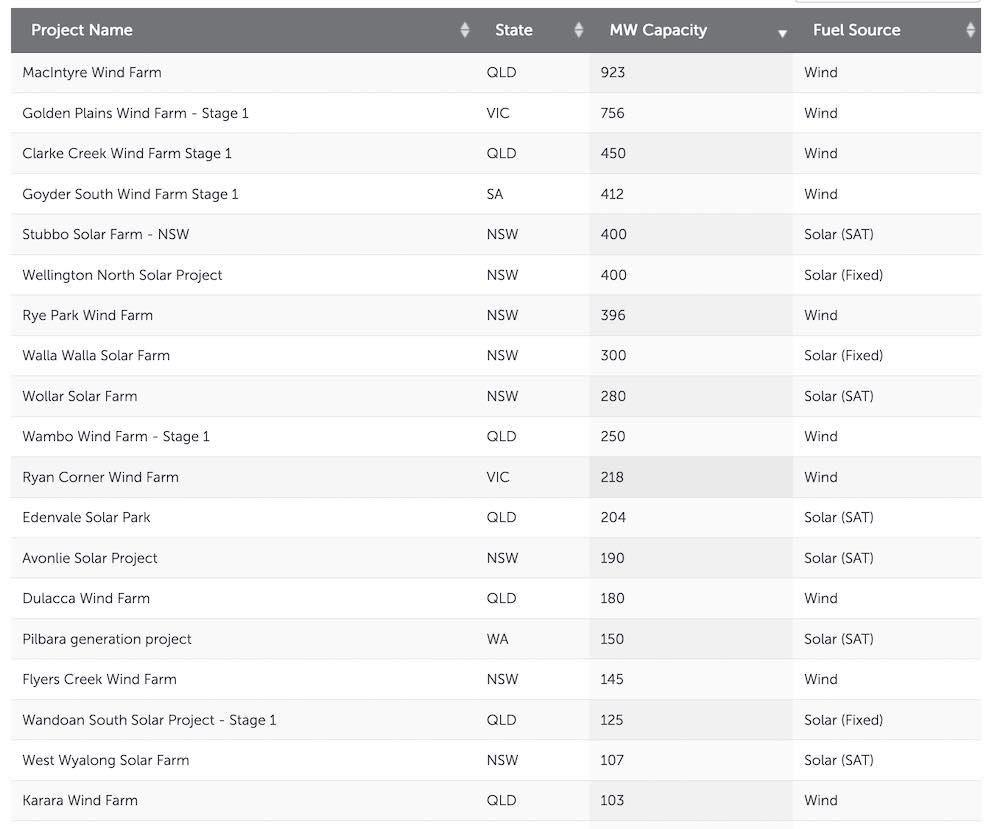Image resolution: width=1000 pixels, height=829 pixels.
Task: Click Solar (Fixed) in Wandoan South row
Action: pos(844,721)
